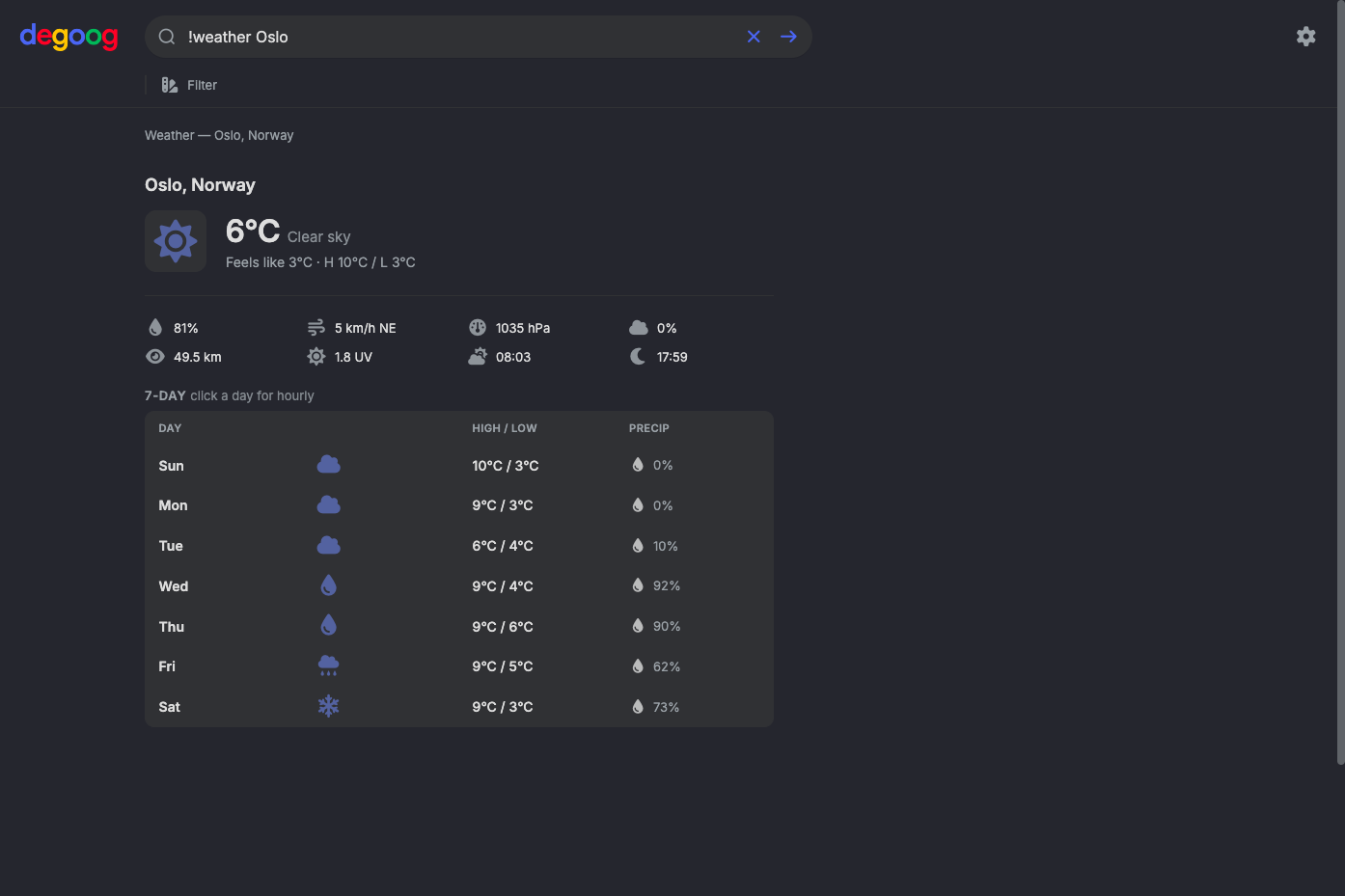The height and width of the screenshot is (896, 1345).
Task: Expand hourly forecast for Fri row
Action: pos(459,666)
